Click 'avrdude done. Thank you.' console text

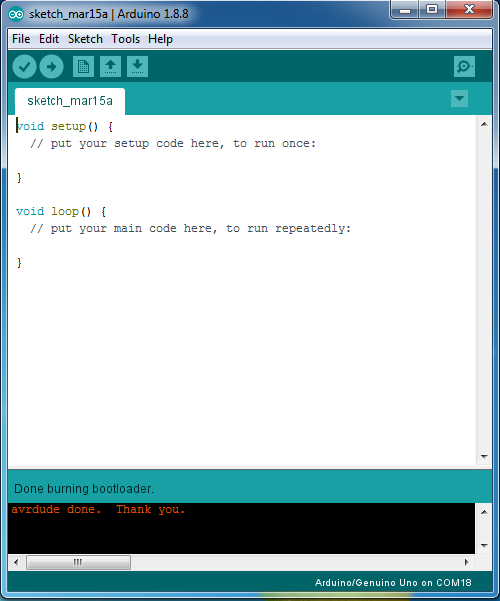click(98, 510)
